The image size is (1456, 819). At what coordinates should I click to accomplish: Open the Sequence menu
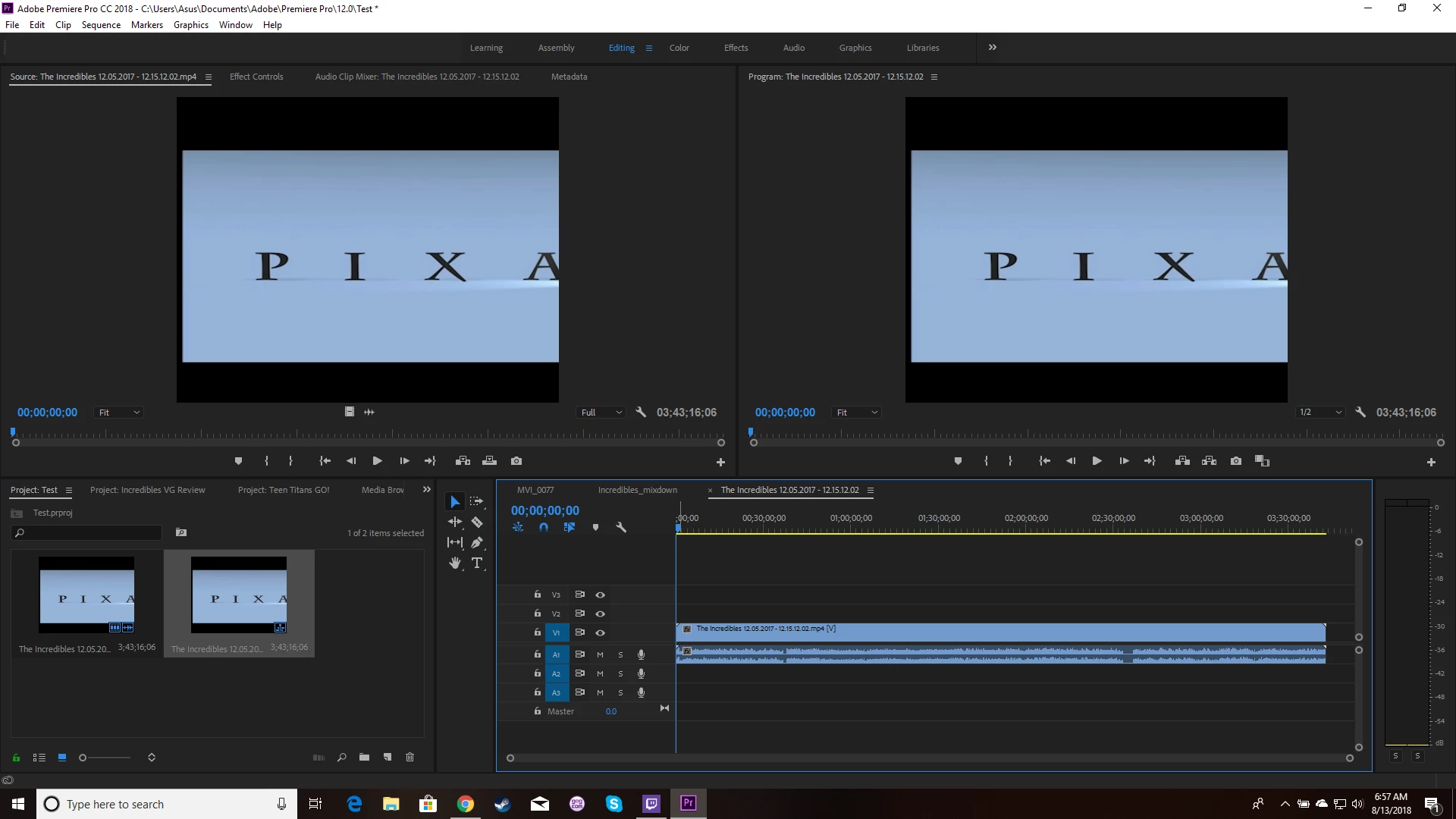point(101,25)
